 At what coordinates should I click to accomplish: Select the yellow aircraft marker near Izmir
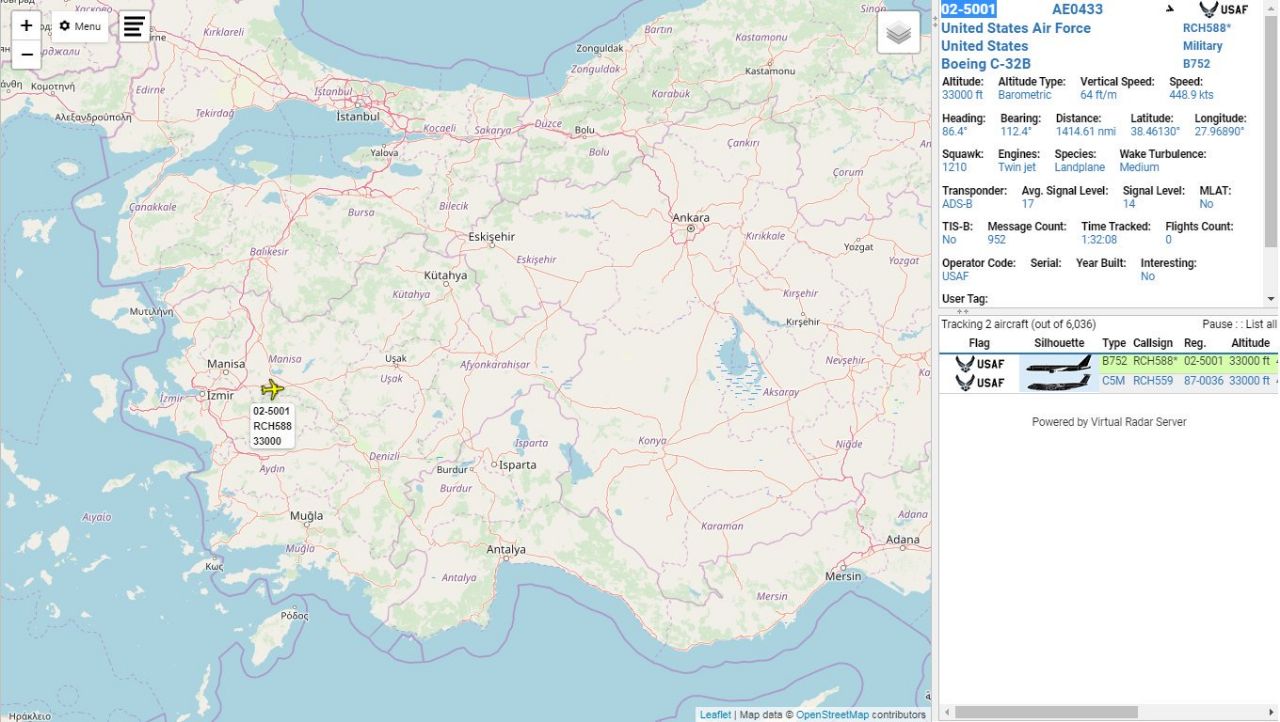(x=272, y=389)
